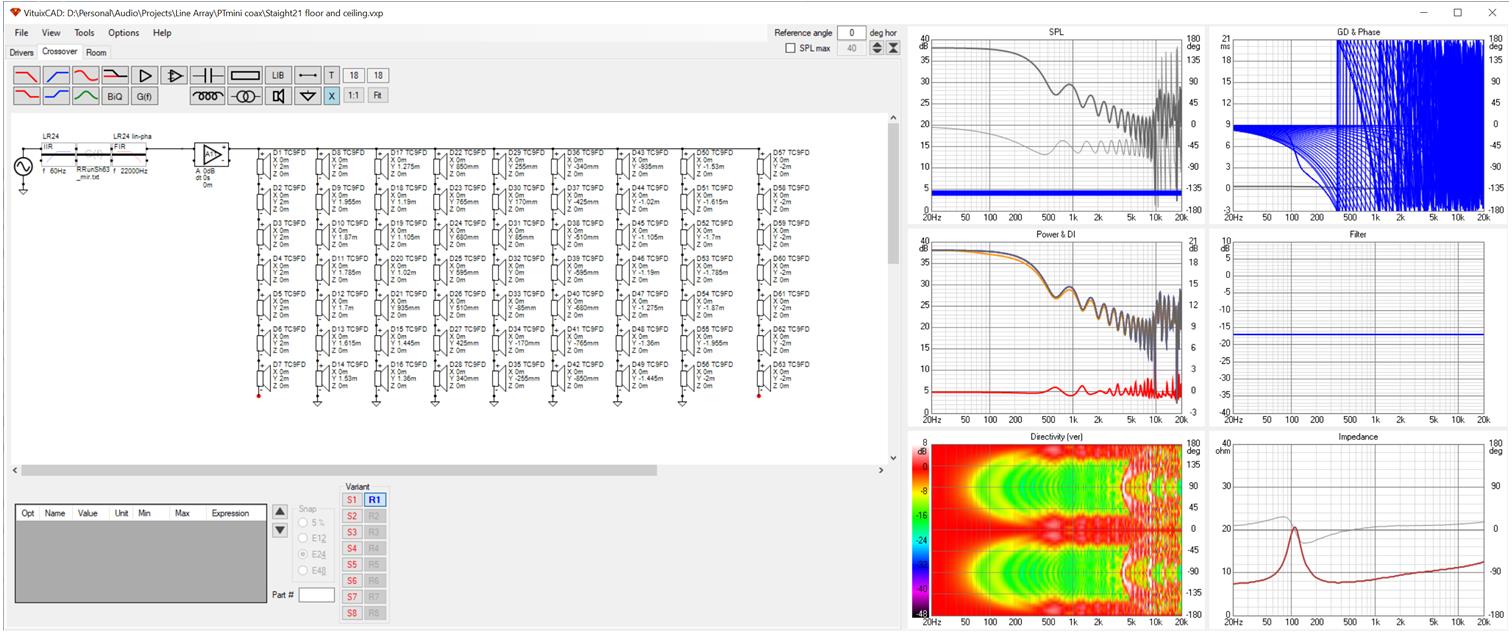Add a BiQ biquad block
The height and width of the screenshot is (632, 1512).
coord(115,96)
